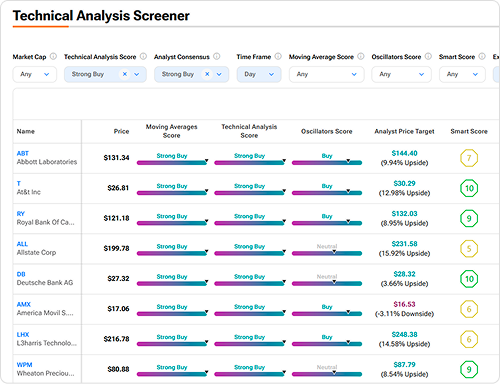Click Allstate price target $231.58
This screenshot has width=500, height=384.
coord(404,244)
